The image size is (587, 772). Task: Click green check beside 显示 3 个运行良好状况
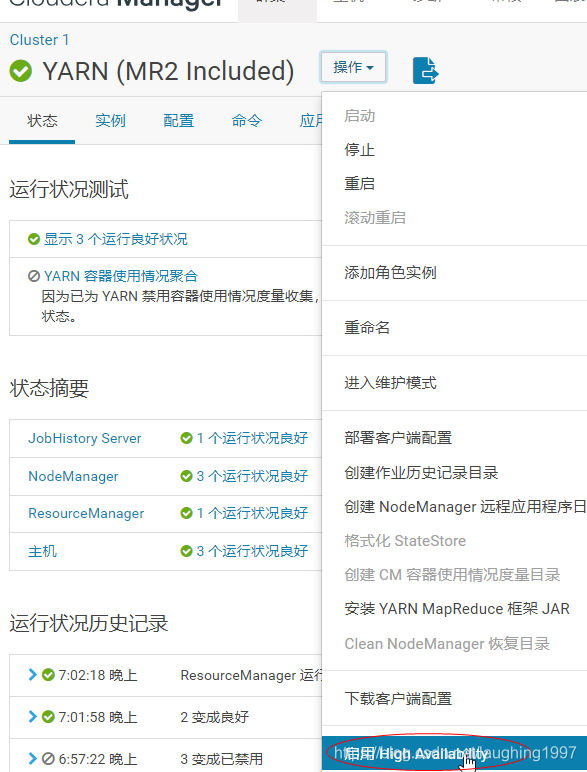(x=33, y=239)
